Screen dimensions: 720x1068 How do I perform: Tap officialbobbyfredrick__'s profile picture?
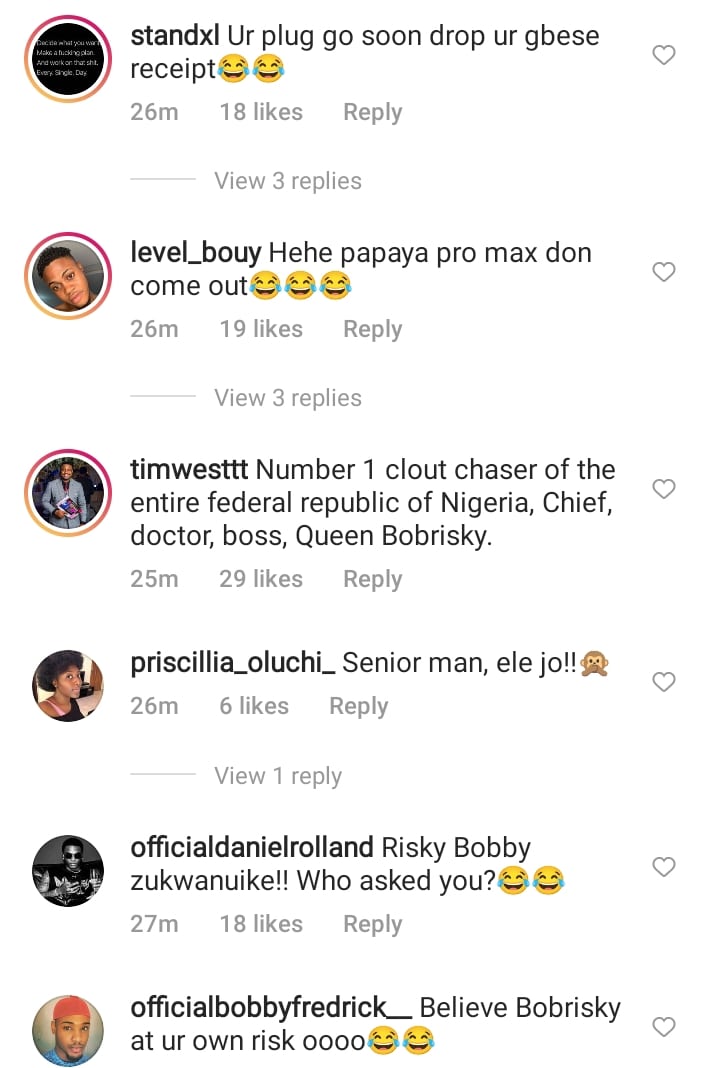(68, 1030)
